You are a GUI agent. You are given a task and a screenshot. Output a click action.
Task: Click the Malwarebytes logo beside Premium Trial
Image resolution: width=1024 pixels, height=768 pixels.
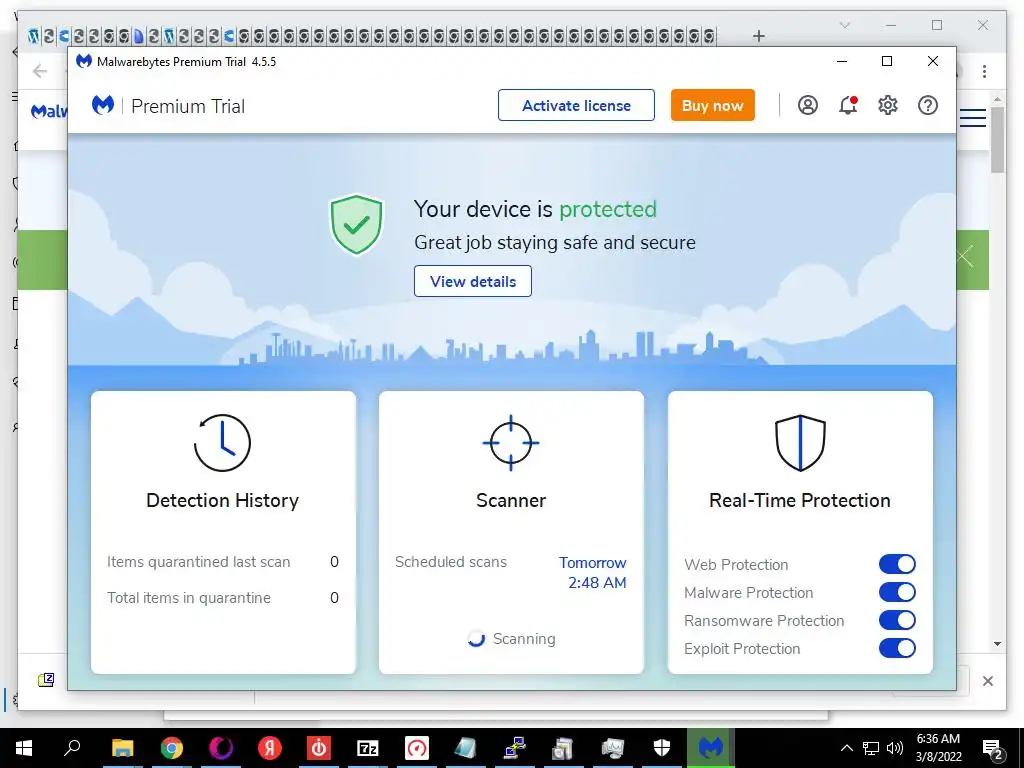(x=103, y=105)
